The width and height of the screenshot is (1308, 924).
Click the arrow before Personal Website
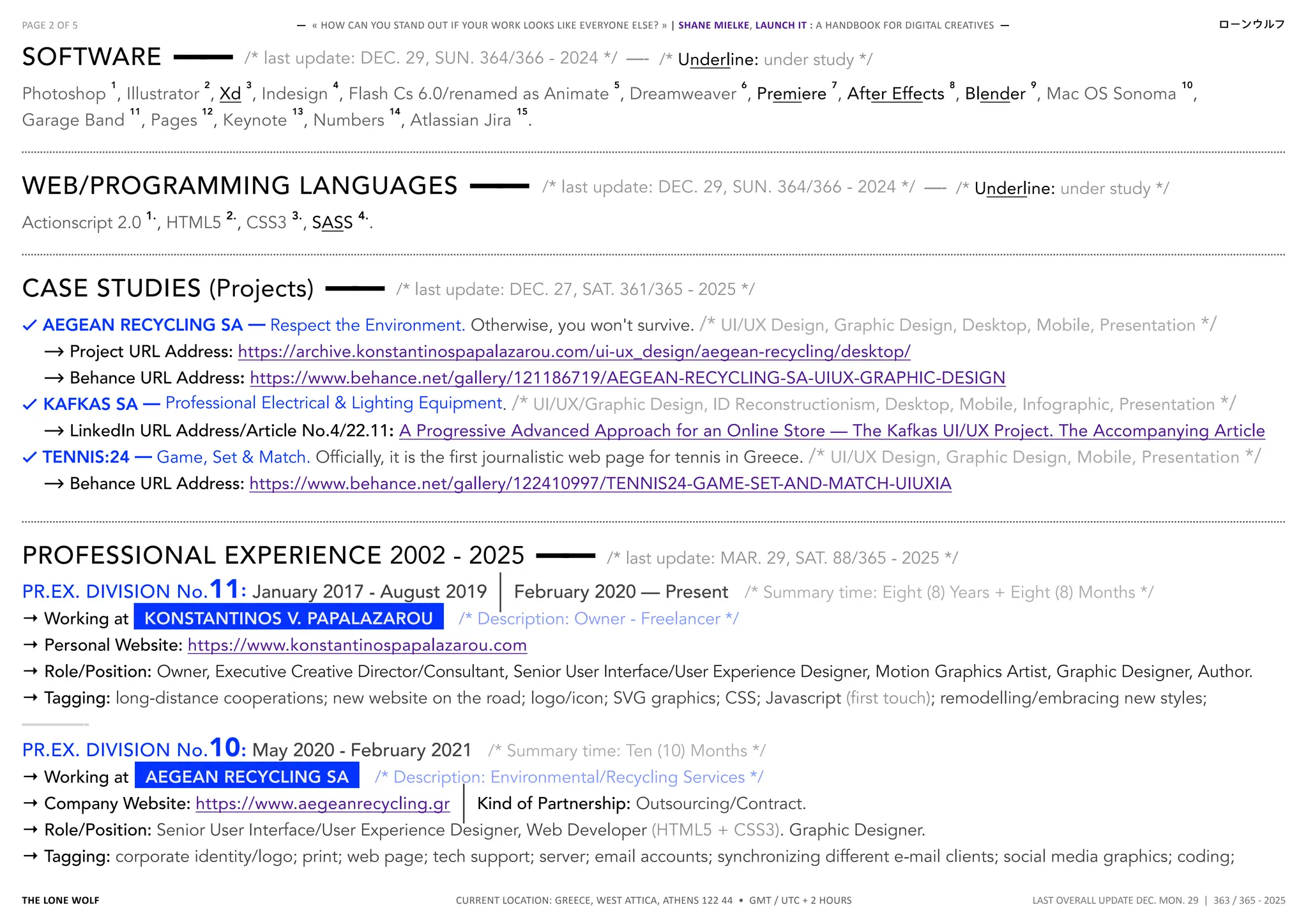pyautogui.click(x=30, y=645)
